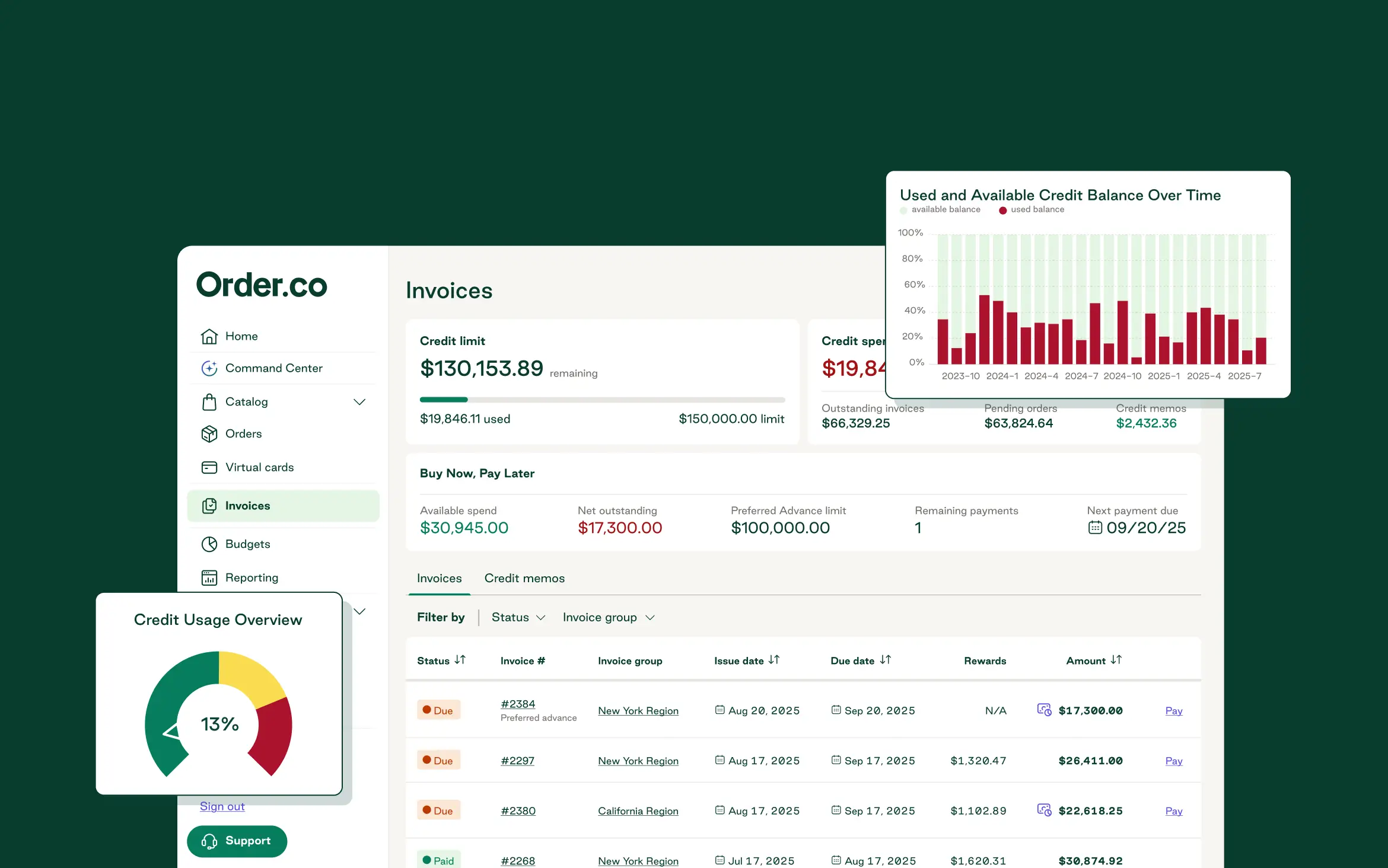Expand the Catalog menu chevron
The height and width of the screenshot is (868, 1388).
[x=359, y=402]
